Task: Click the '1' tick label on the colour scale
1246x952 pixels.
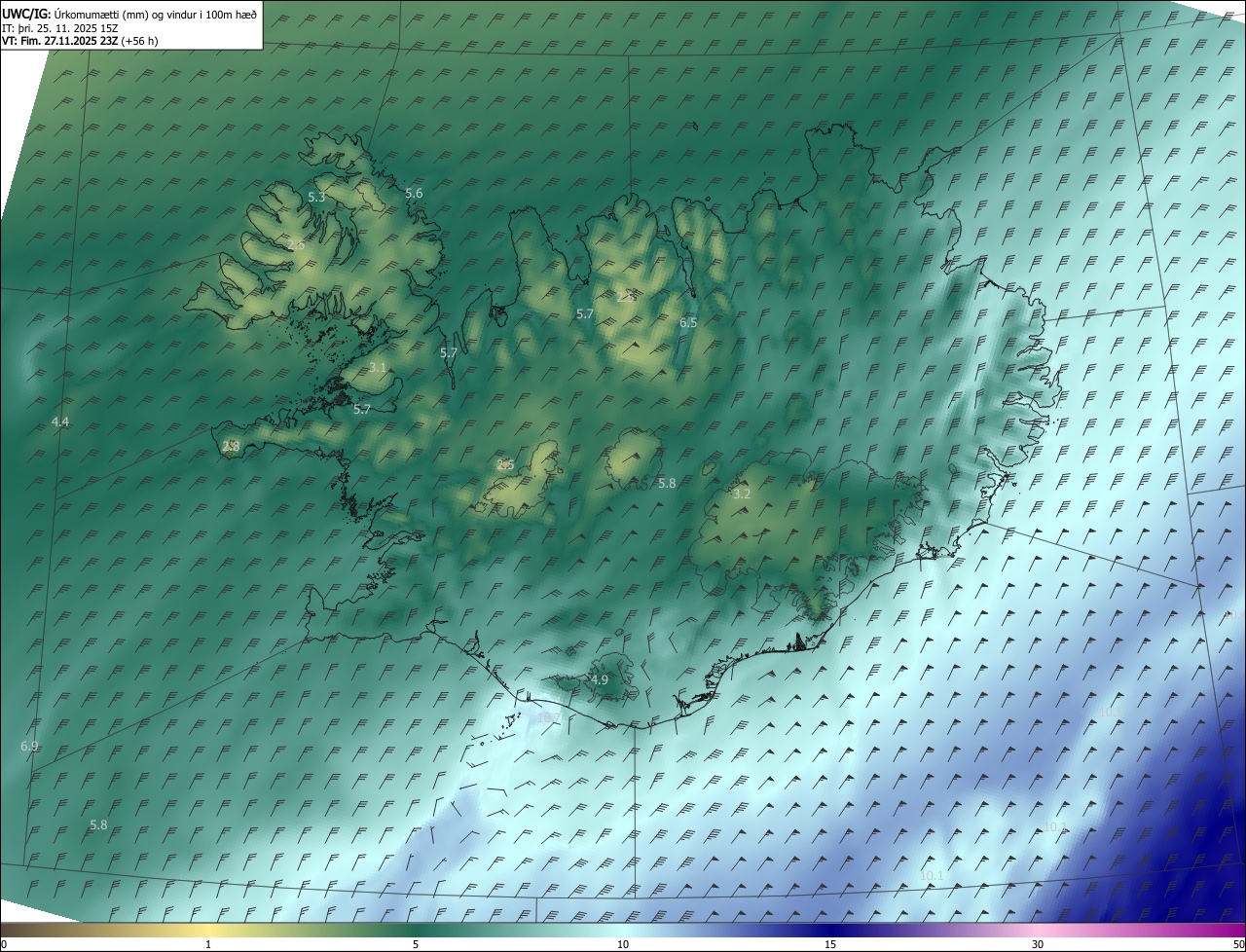Action: [208, 944]
